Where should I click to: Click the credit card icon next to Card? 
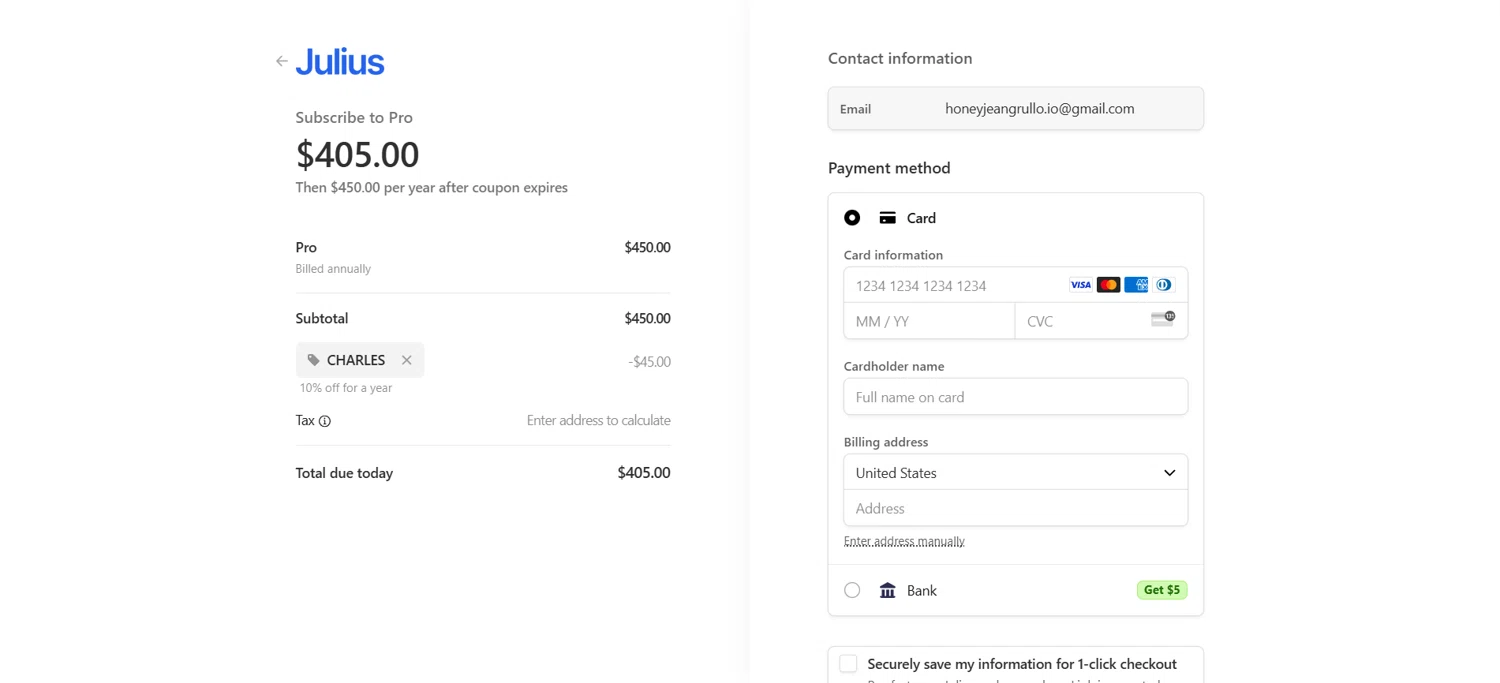tap(887, 218)
